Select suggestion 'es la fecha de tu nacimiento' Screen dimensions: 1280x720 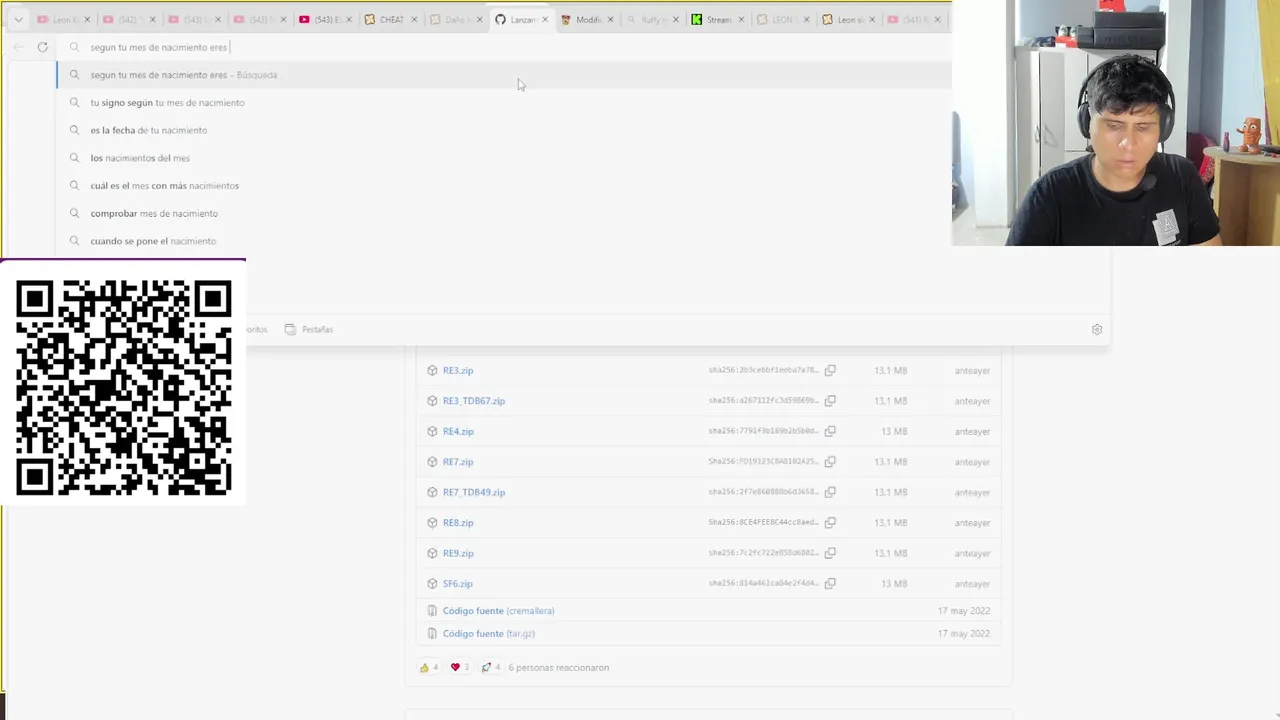(x=504, y=130)
